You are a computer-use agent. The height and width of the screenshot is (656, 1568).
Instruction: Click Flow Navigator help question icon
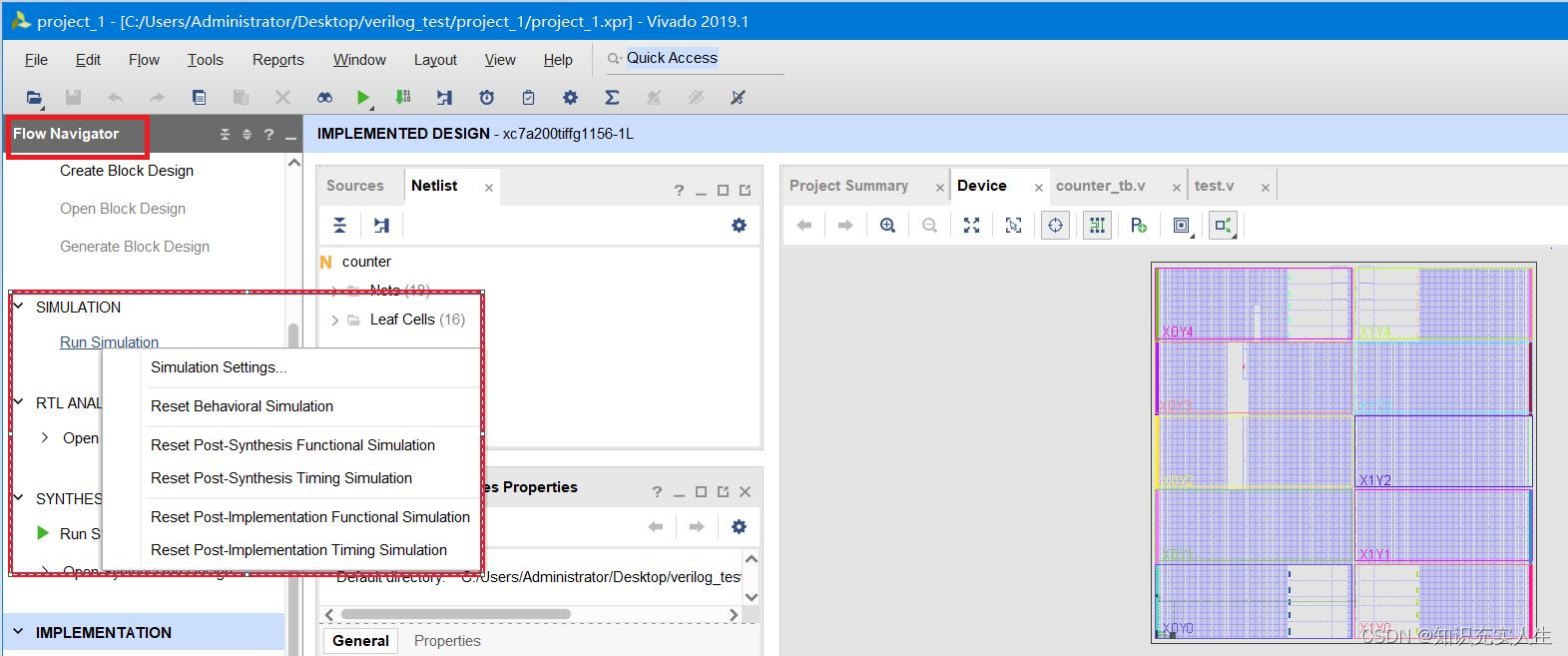(x=268, y=135)
